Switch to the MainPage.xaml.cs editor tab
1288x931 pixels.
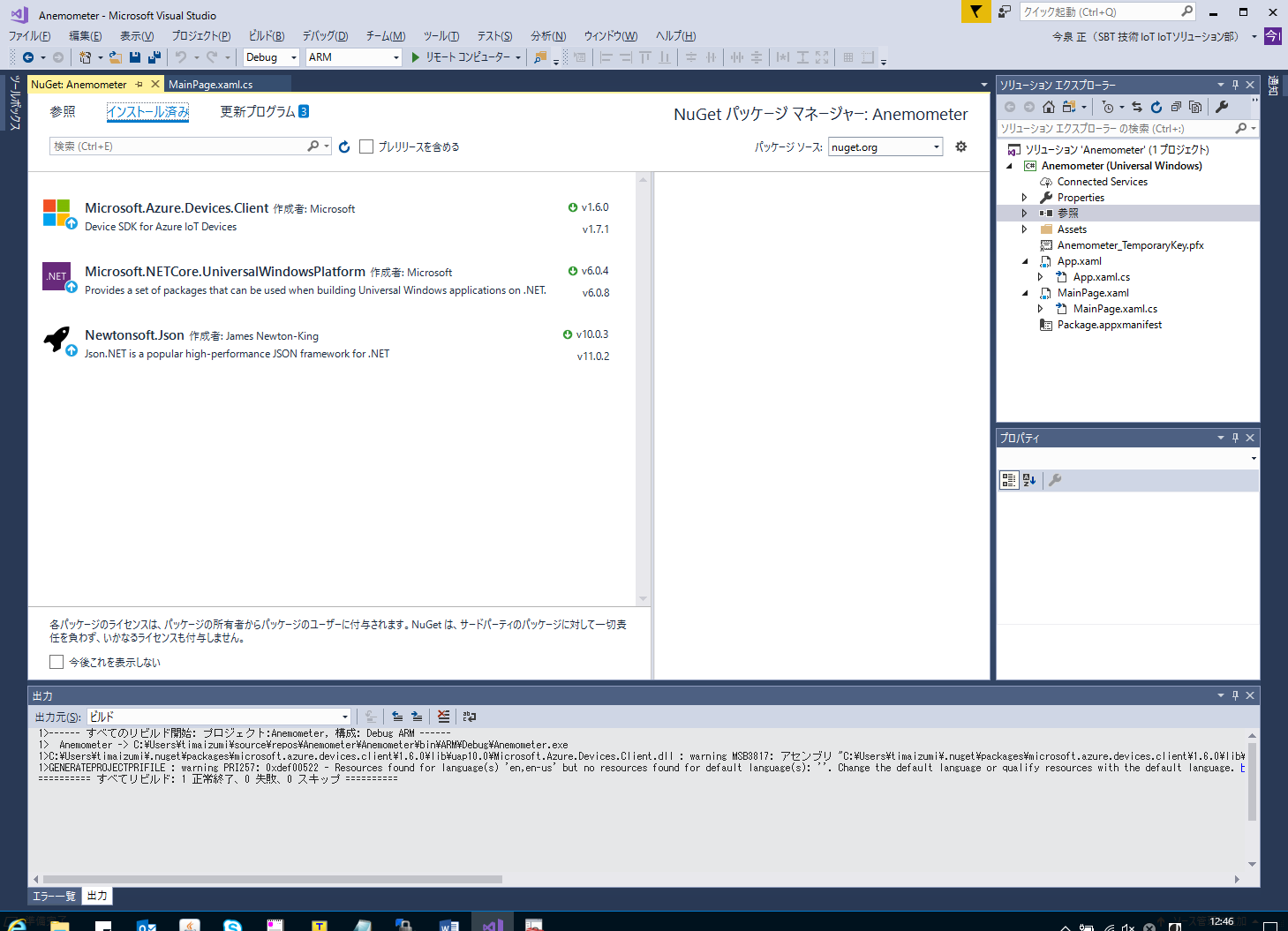pos(210,85)
